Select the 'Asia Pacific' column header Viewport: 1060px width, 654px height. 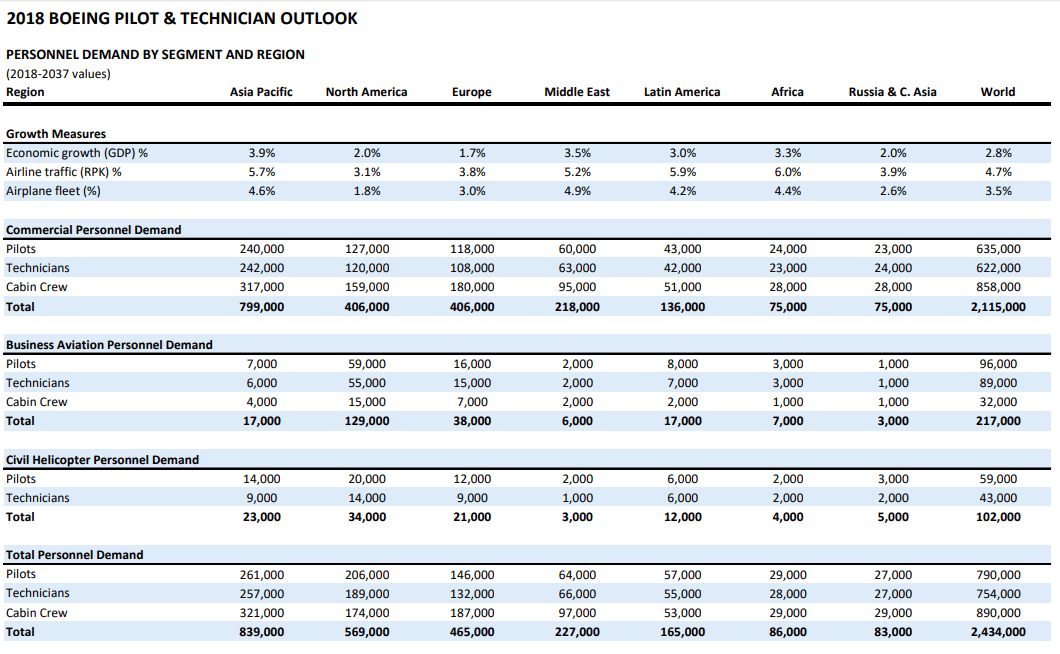tap(261, 92)
